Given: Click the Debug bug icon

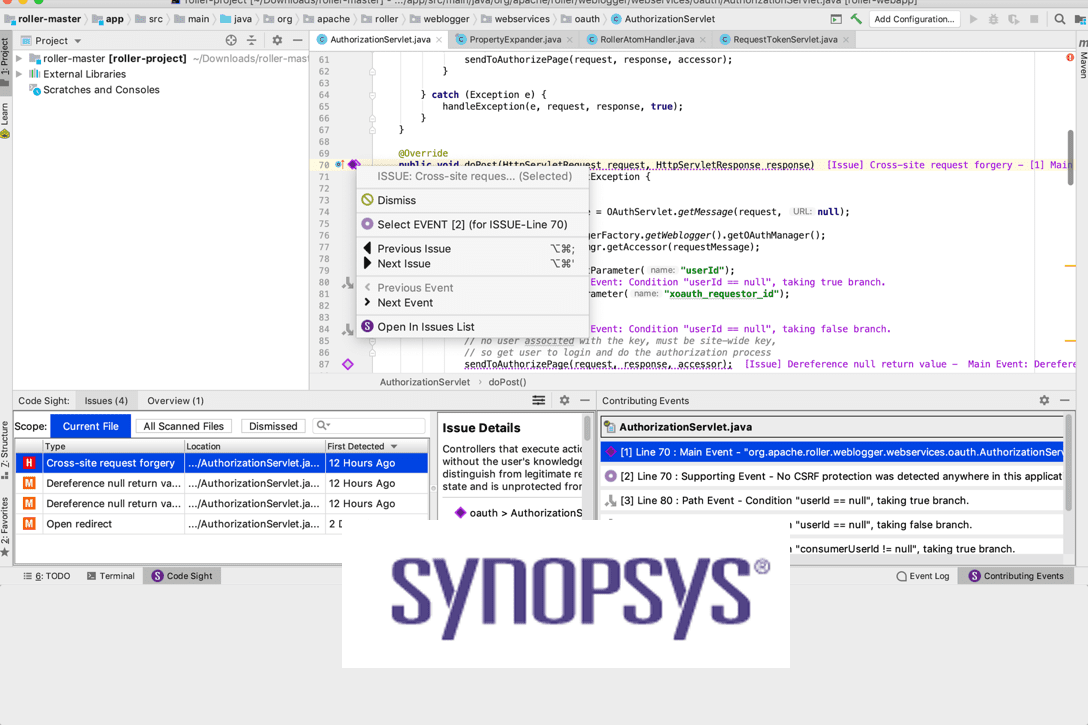Looking at the screenshot, I should pos(994,19).
